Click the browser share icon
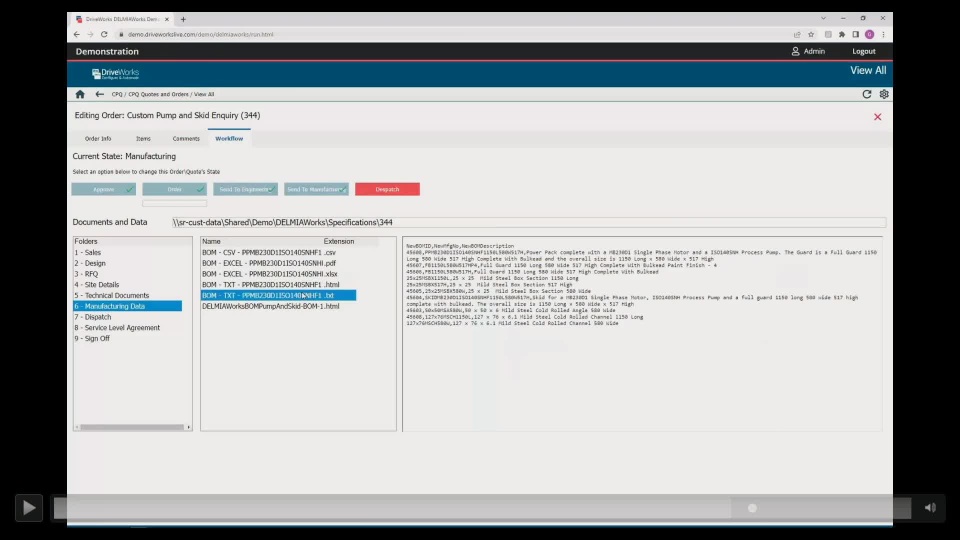This screenshot has height=540, width=960. tap(797, 34)
